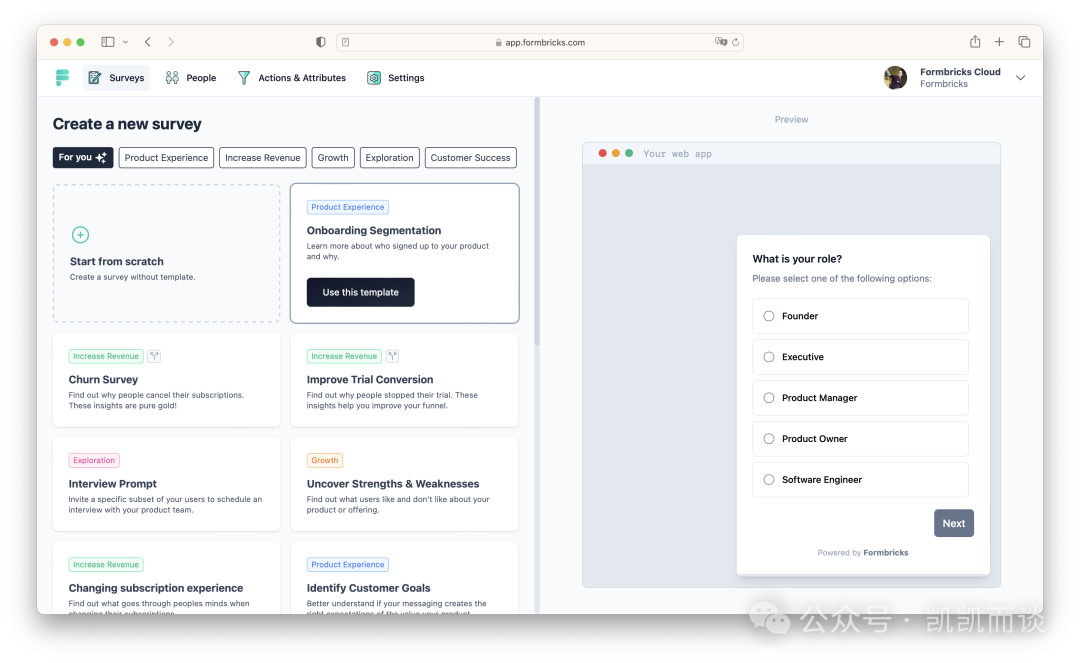
Task: Click the privacy shield icon in toolbar
Action: pyautogui.click(x=320, y=42)
